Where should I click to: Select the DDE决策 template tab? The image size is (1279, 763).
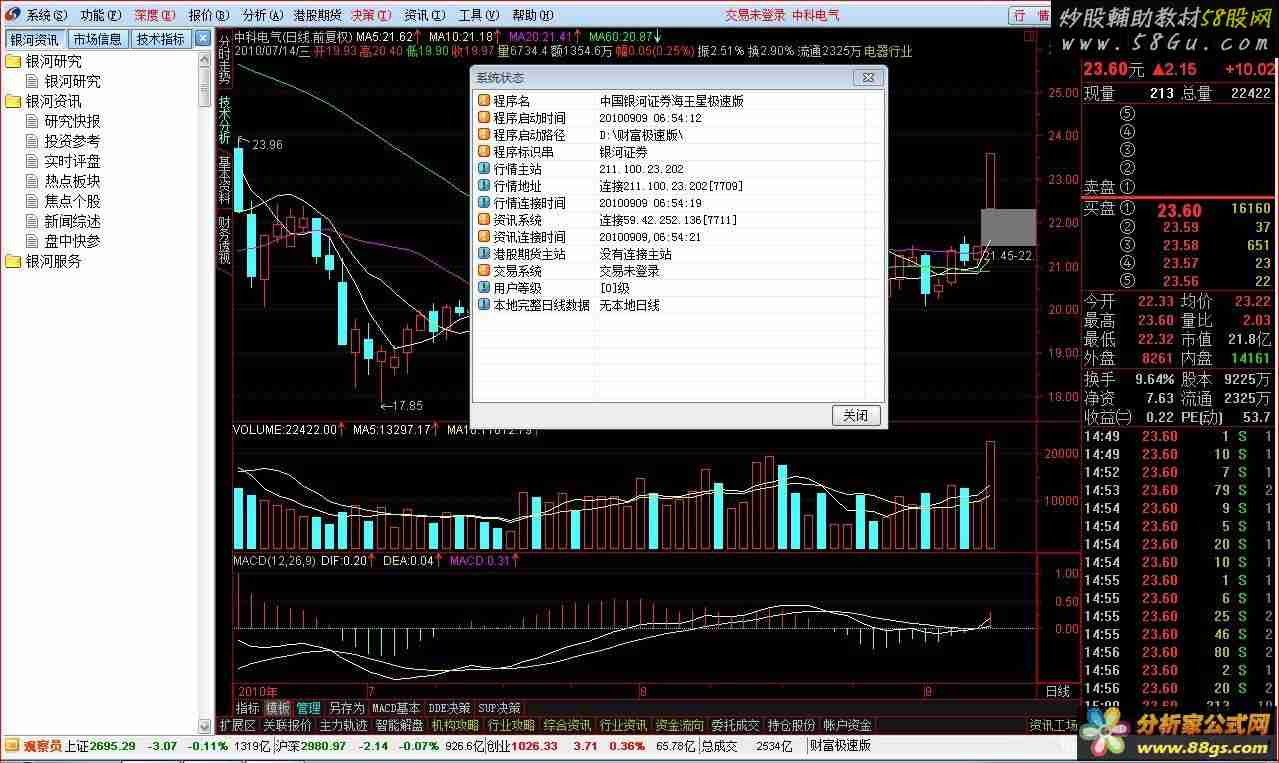(449, 708)
